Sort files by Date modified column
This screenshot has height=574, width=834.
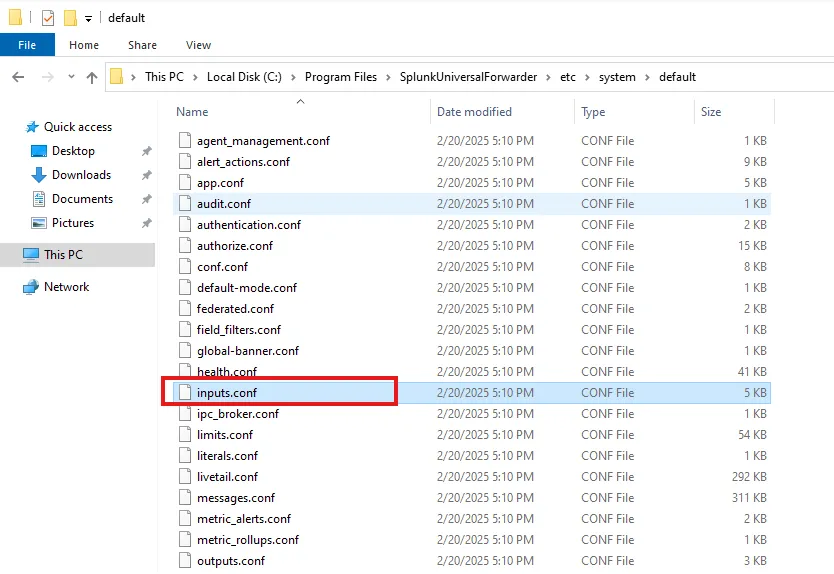click(x=474, y=112)
